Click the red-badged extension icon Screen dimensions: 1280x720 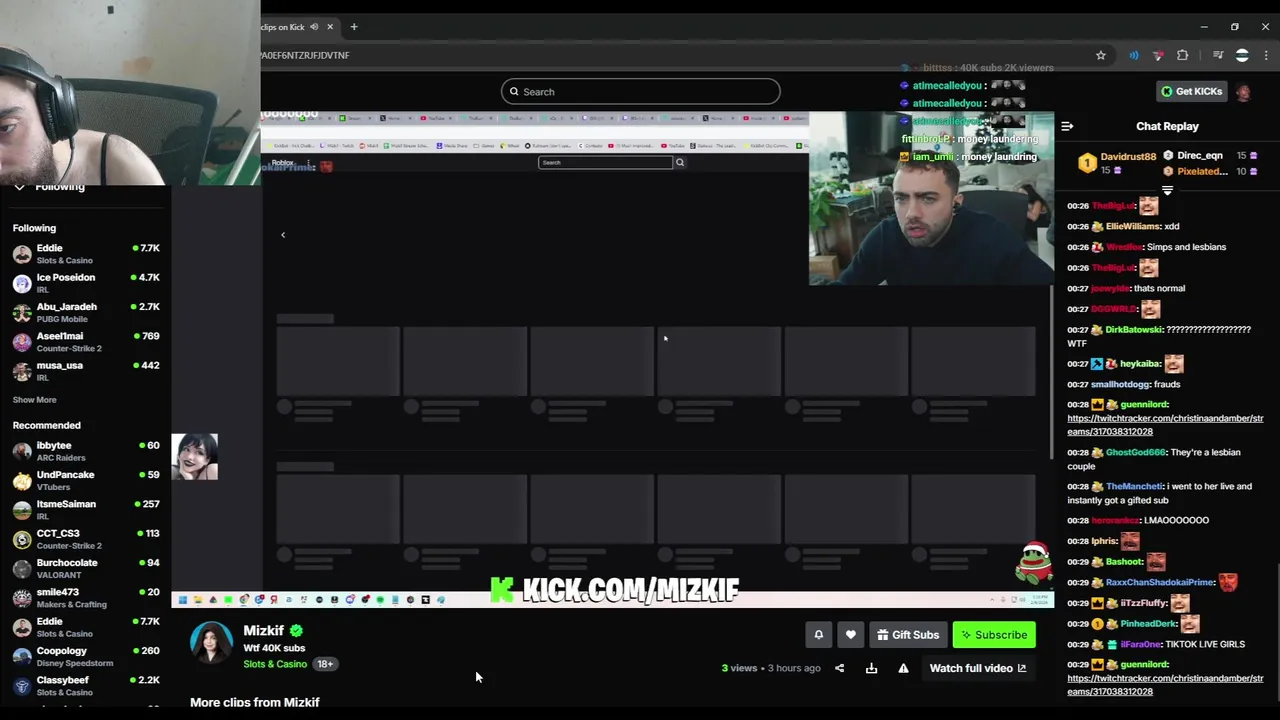(1158, 55)
